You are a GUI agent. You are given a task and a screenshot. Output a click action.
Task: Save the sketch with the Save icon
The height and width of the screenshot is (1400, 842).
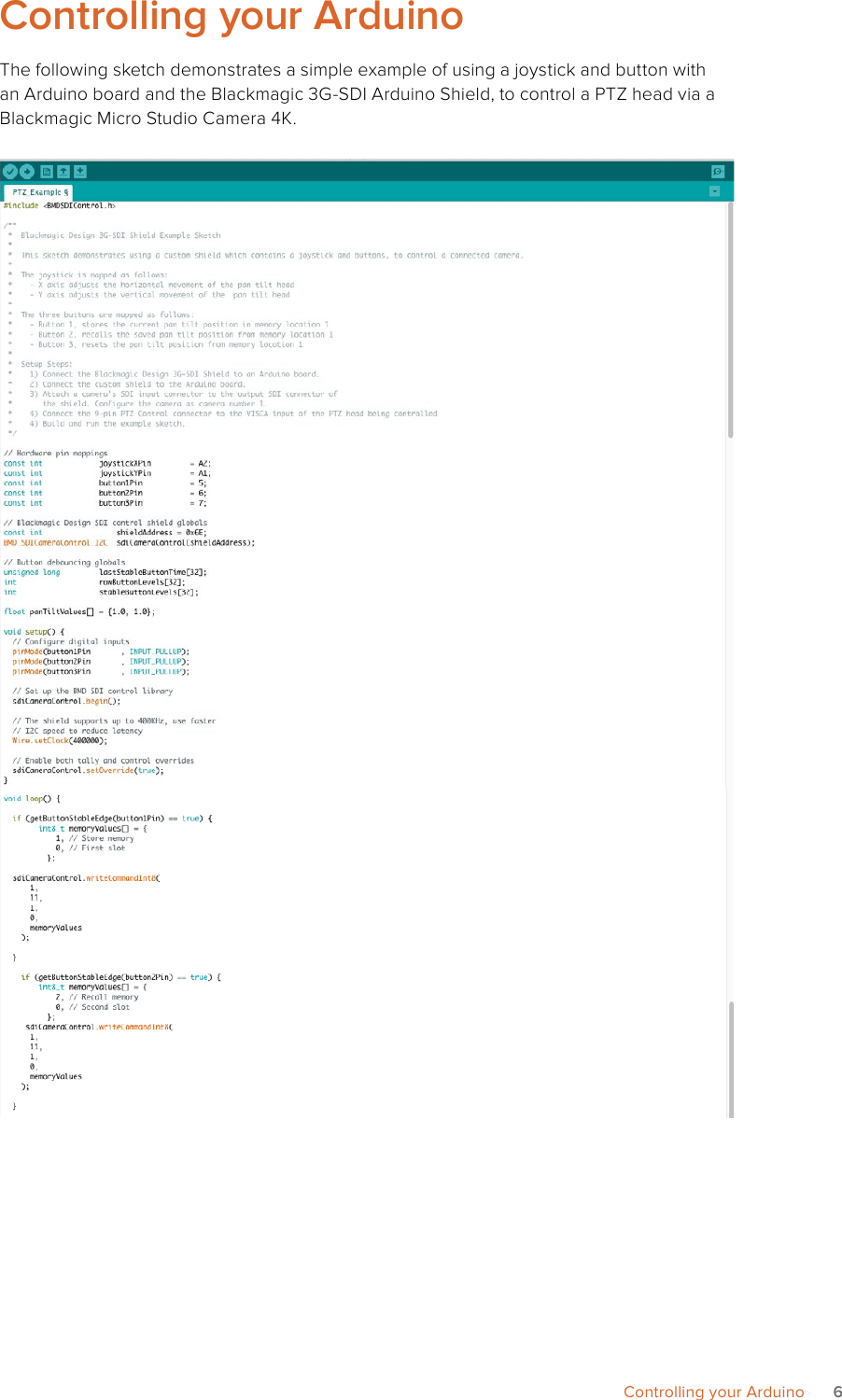[79, 171]
